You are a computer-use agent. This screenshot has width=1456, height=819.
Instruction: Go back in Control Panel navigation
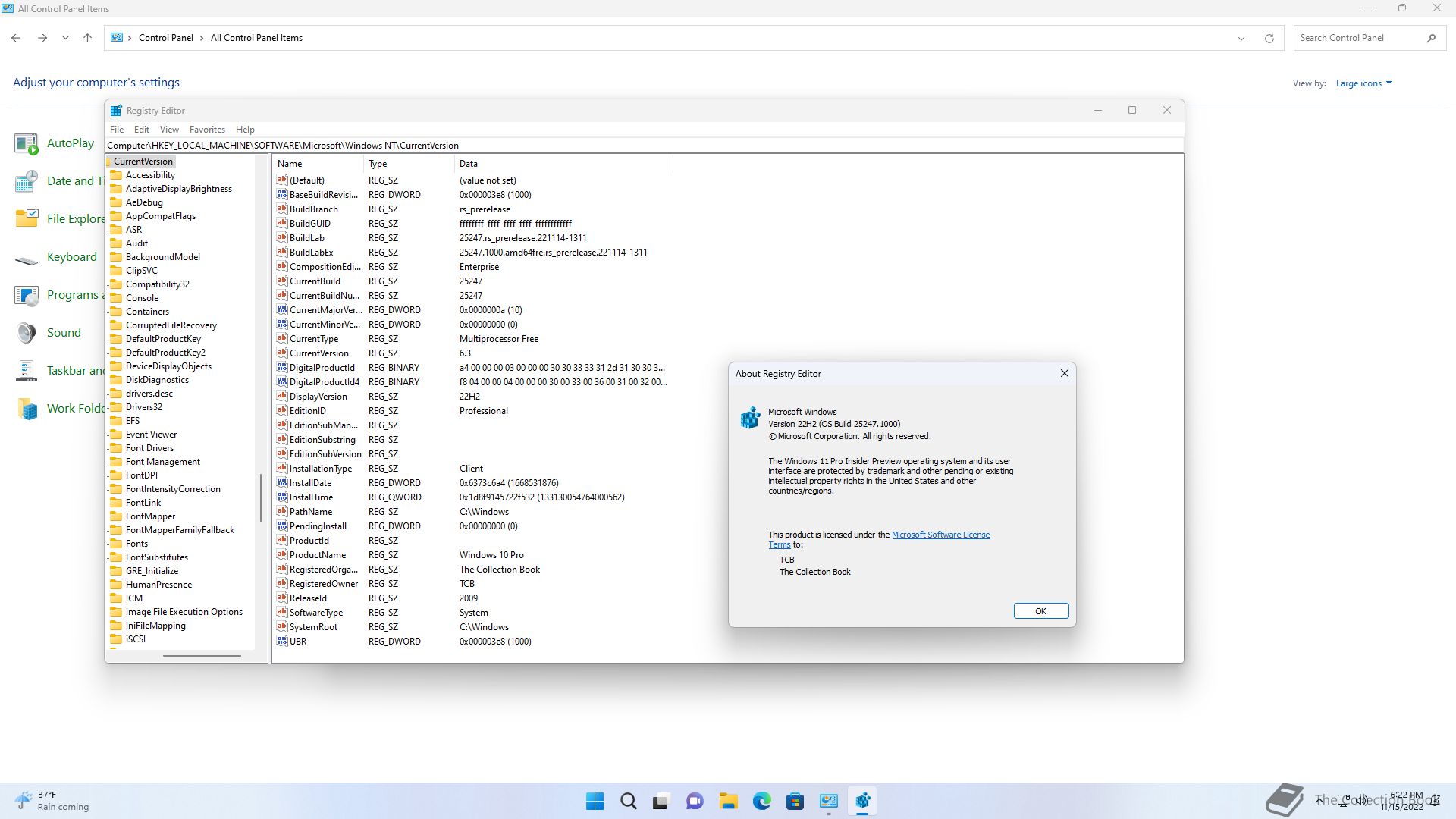point(16,38)
